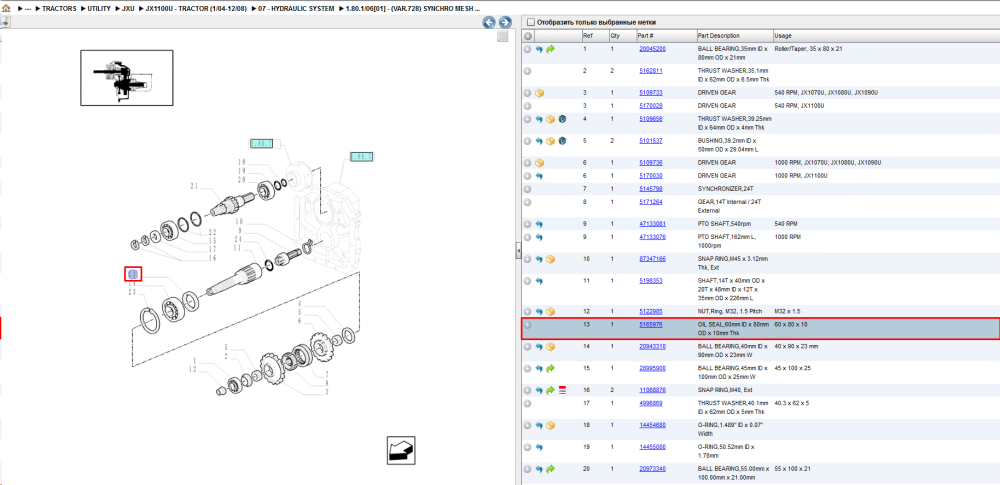Click green forward arrow for part 28995900
The height and width of the screenshot is (485, 1000).
coord(550,369)
